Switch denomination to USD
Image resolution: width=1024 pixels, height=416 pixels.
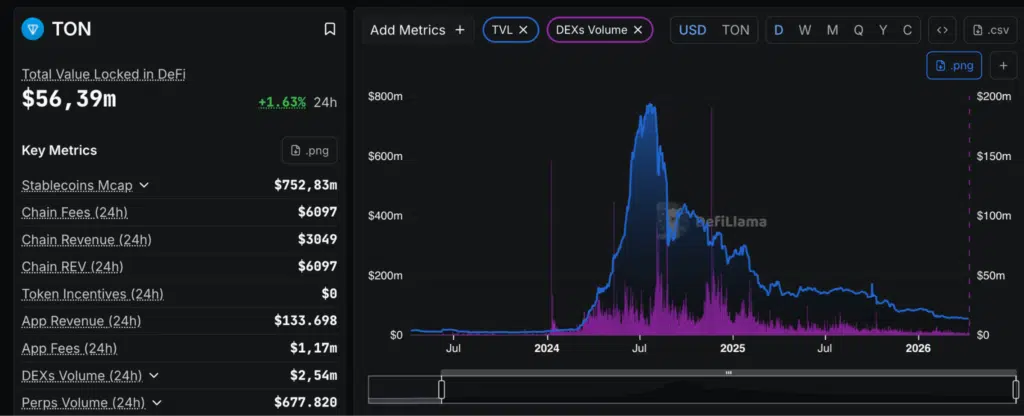click(692, 30)
